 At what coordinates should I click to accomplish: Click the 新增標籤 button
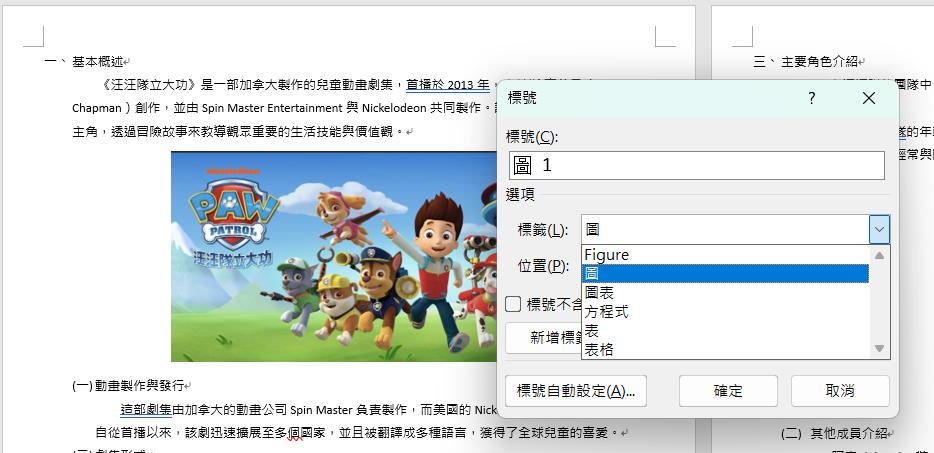[543, 338]
